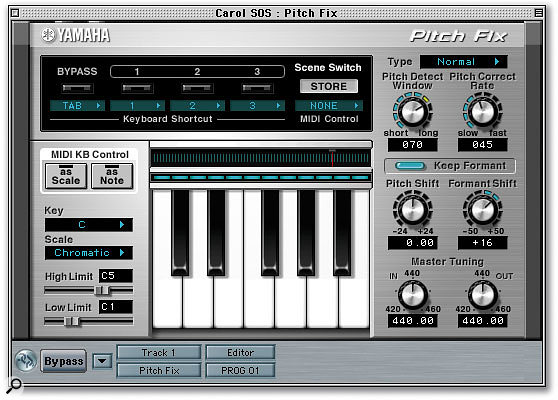Click the Pitch Shift value 0.00
Image resolution: width=558 pixels, height=400 pixels.
412,243
